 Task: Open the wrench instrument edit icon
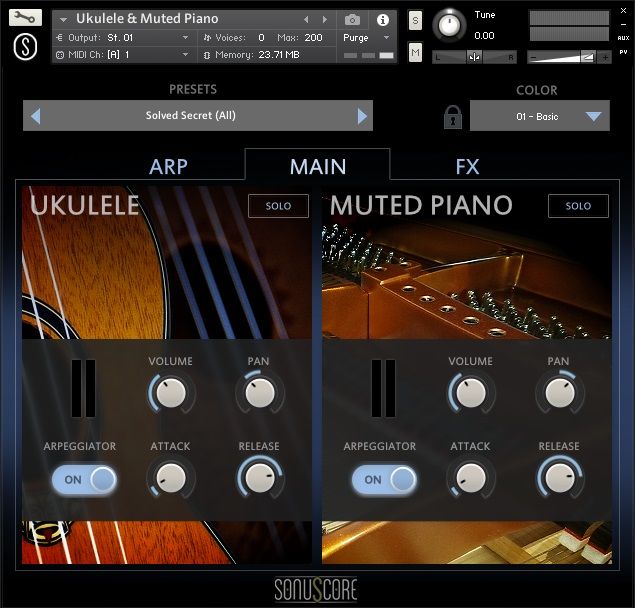(25, 17)
